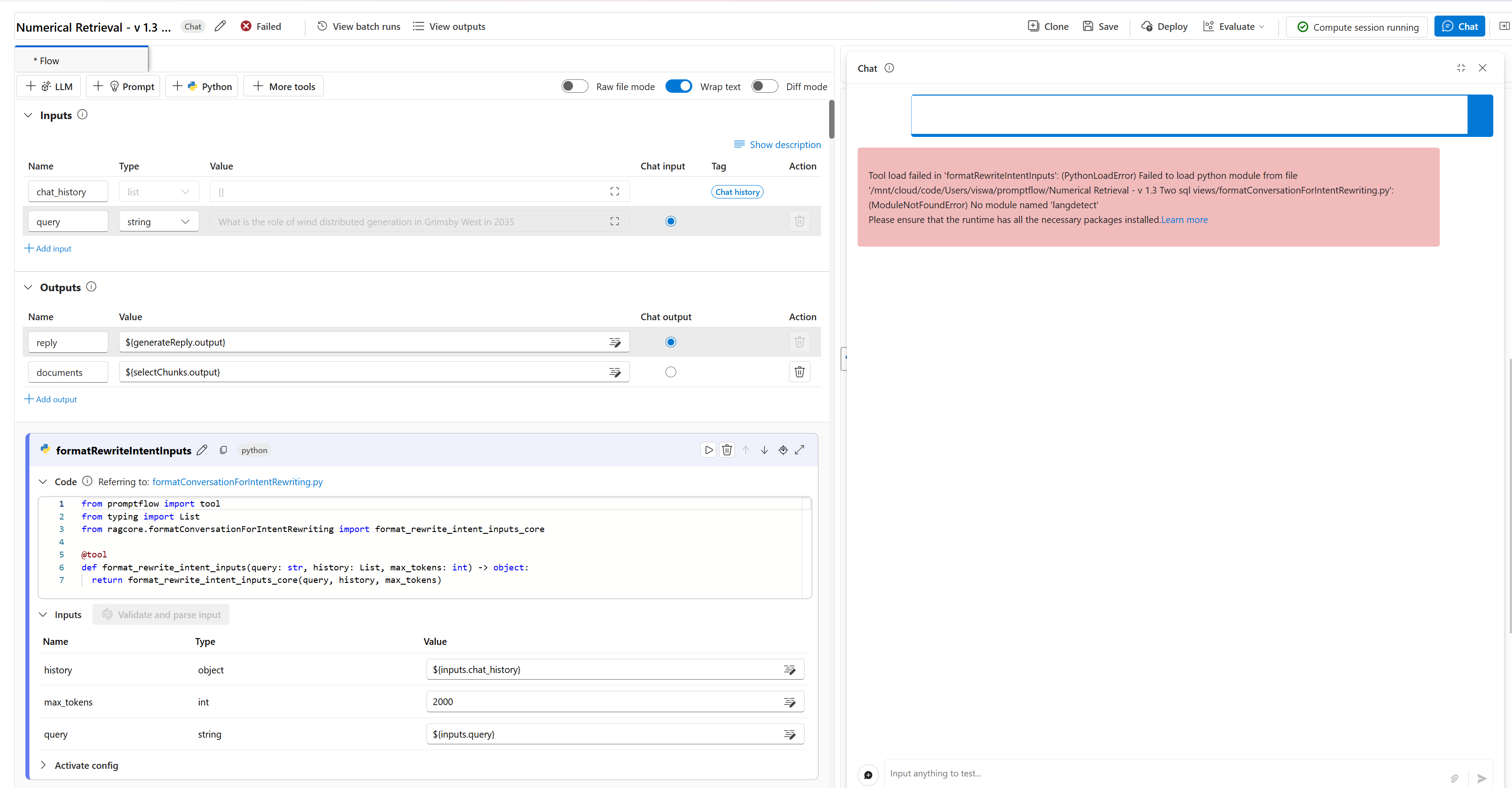Viewport: 1512px width, 788px height.
Task: Run the formatRewriteIntentInputs node
Action: 708,450
